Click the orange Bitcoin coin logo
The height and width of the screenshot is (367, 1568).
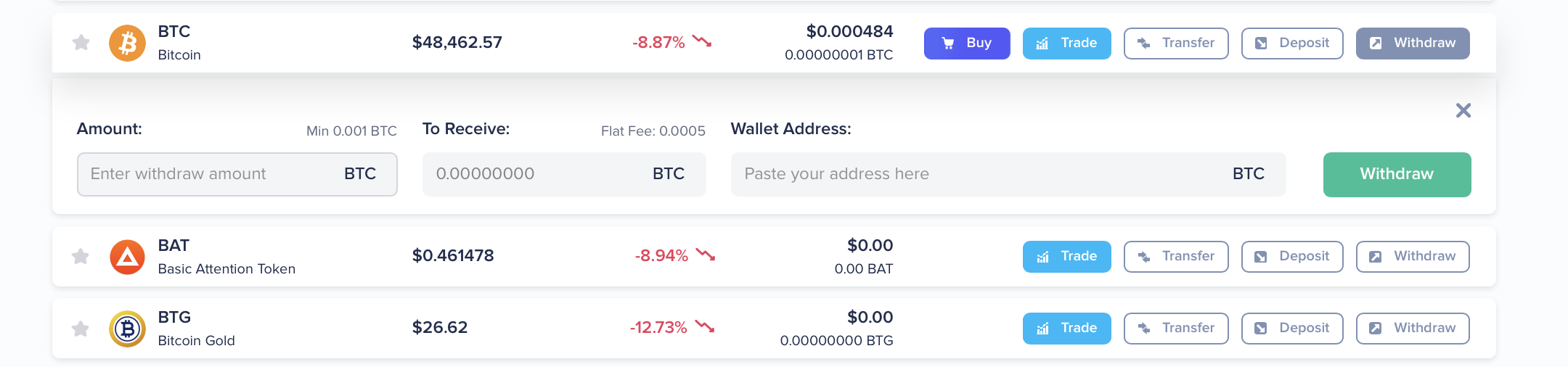(128, 44)
